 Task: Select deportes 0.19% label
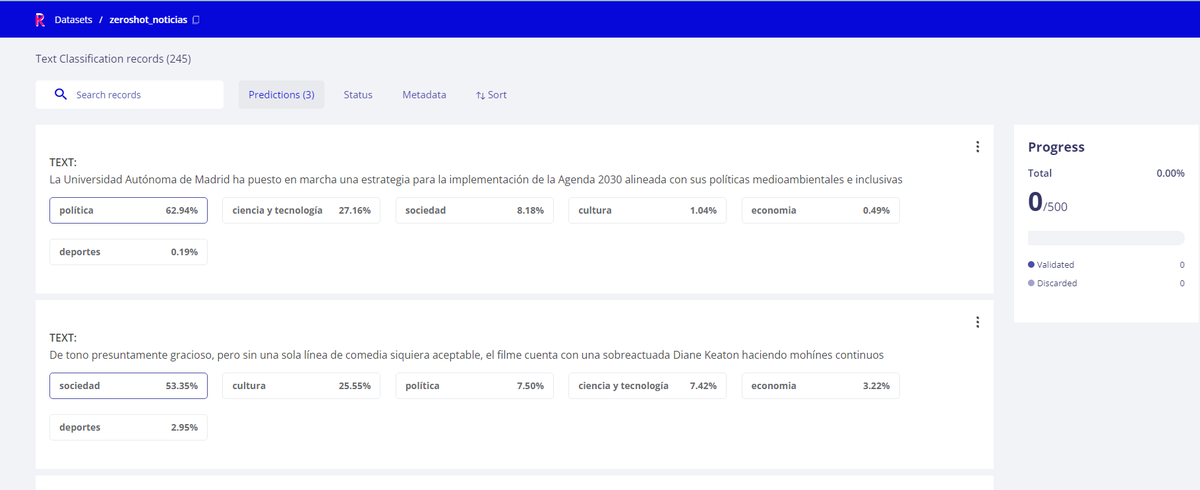[x=128, y=252]
